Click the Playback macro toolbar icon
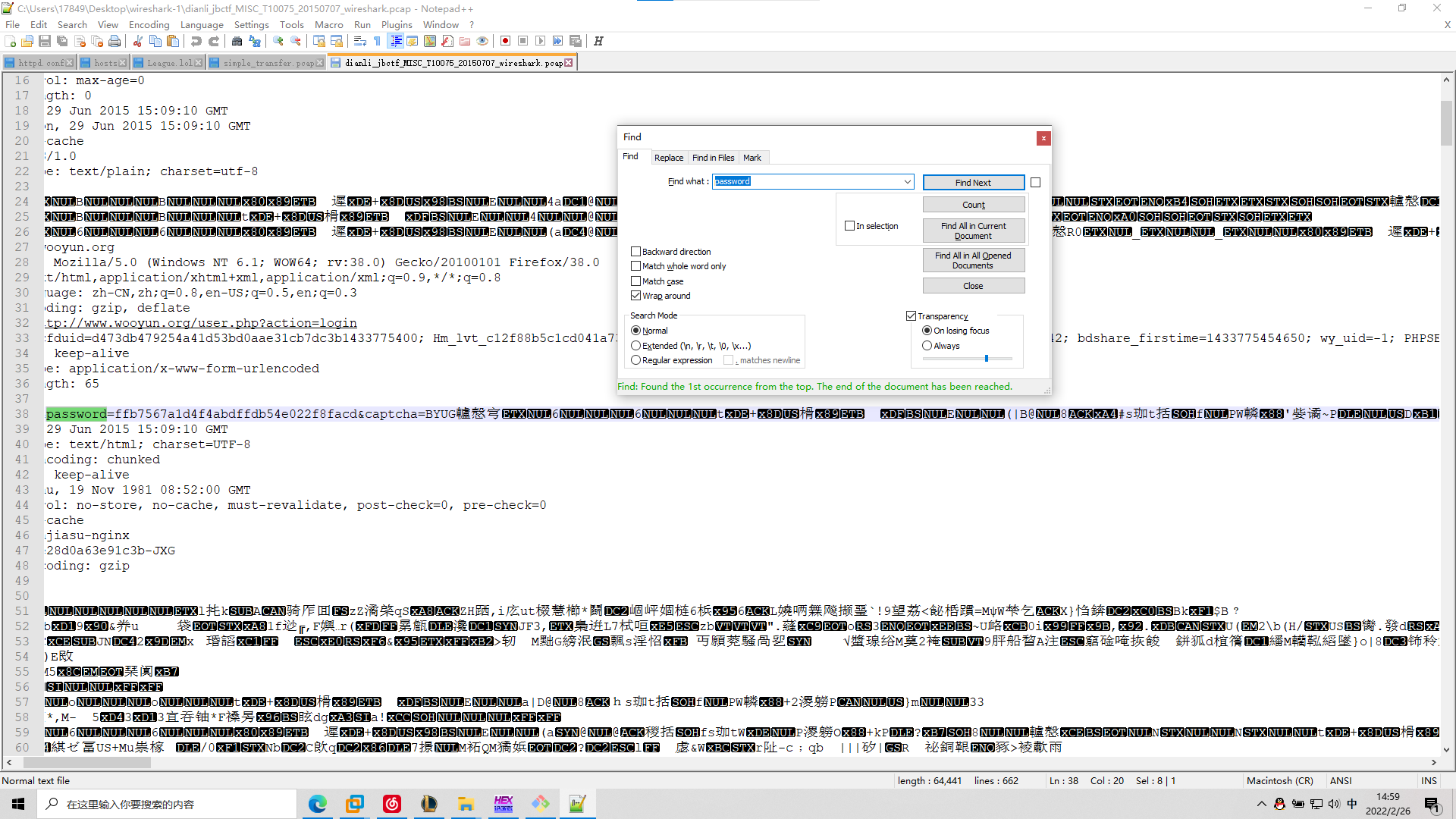Screen dimensions: 1456x819 [x=541, y=41]
